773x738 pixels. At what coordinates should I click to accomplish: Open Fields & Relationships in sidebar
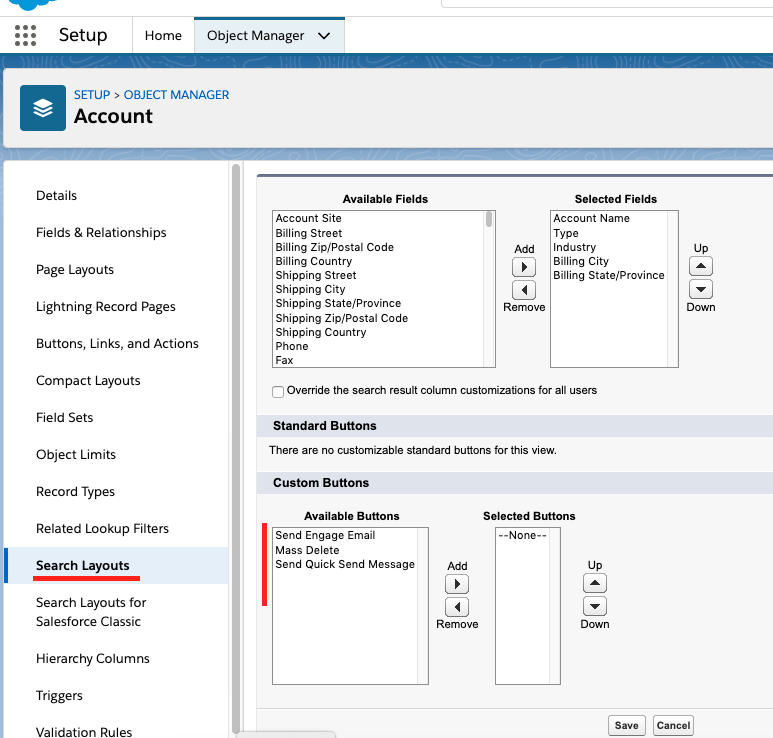(x=101, y=233)
